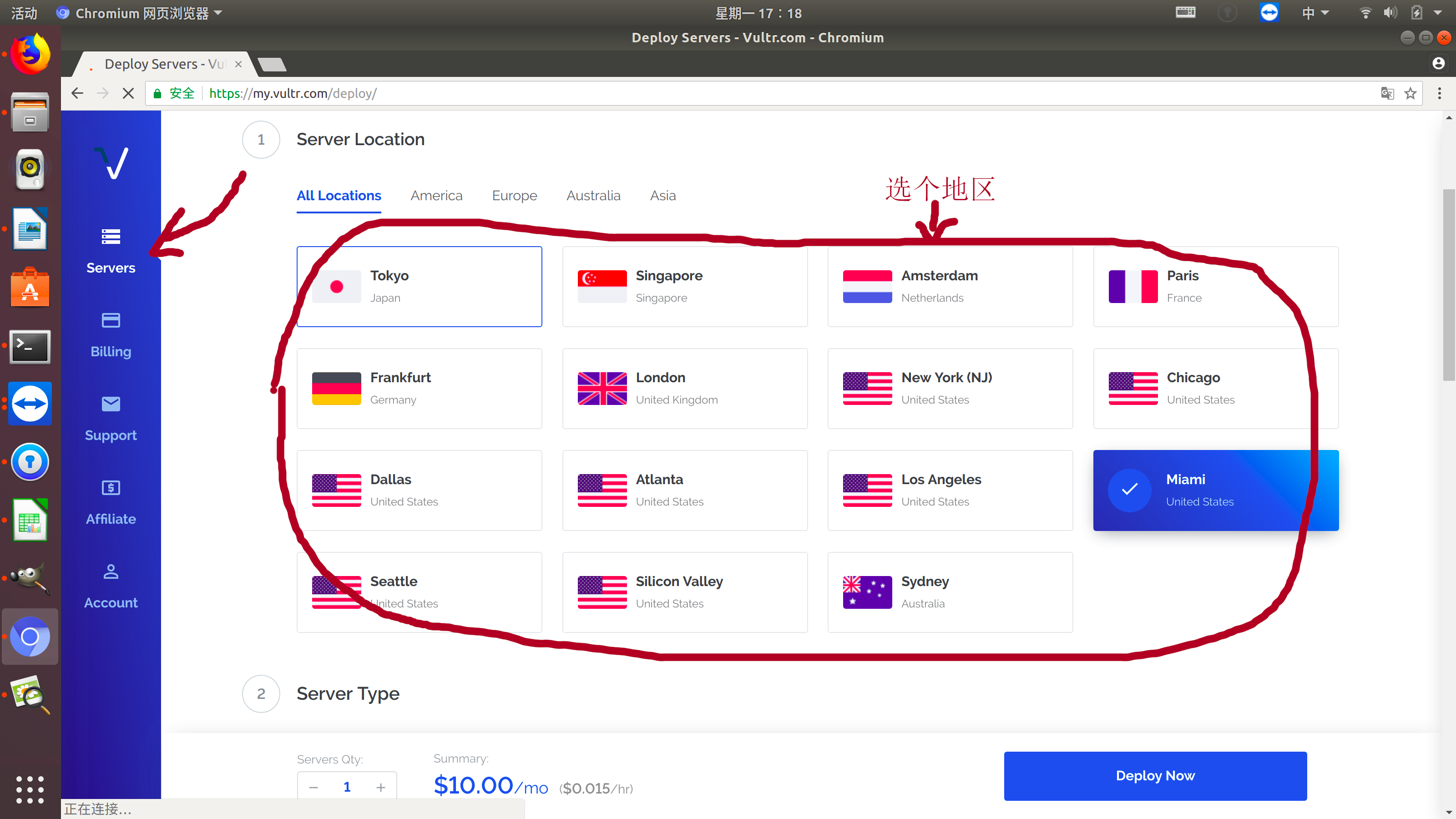
Task: Open input method 中 dropdown
Action: click(x=1314, y=12)
